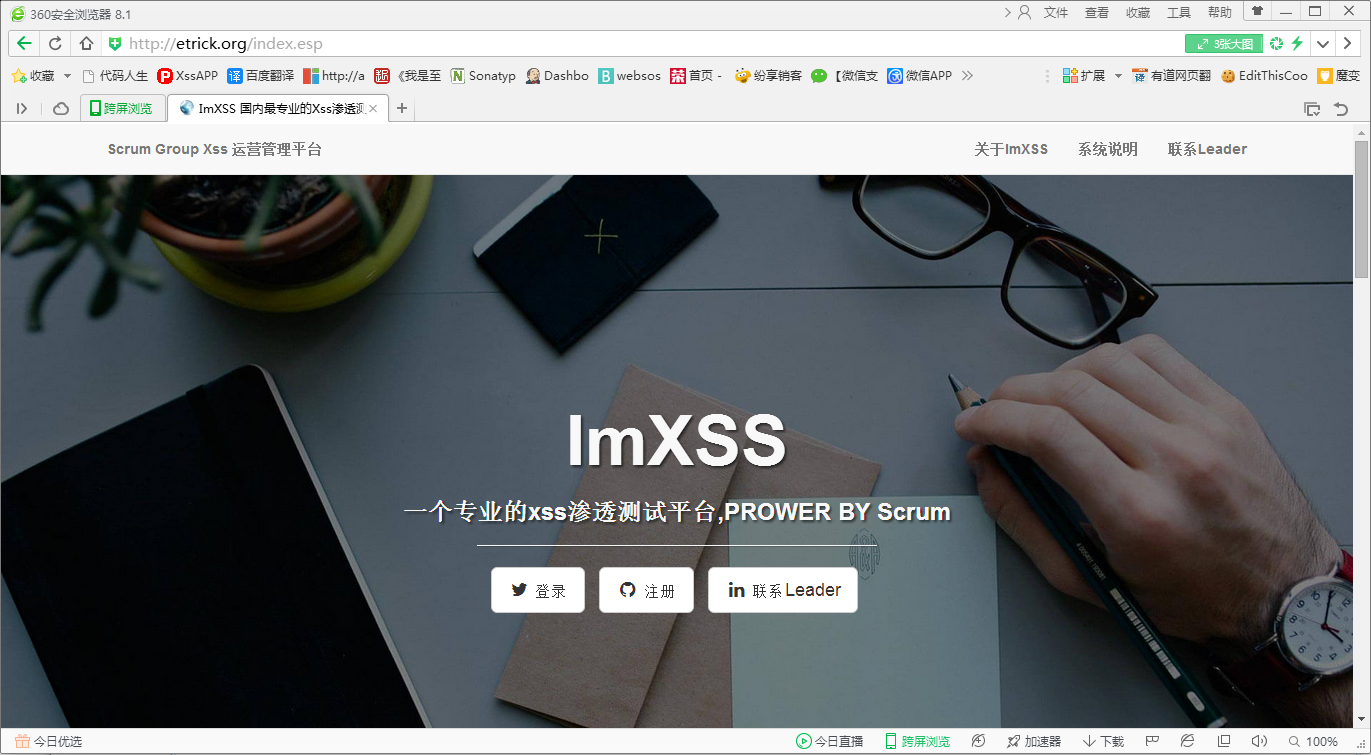1371x755 pixels.
Task: Open the 100% zoom control
Action: [x=1313, y=741]
